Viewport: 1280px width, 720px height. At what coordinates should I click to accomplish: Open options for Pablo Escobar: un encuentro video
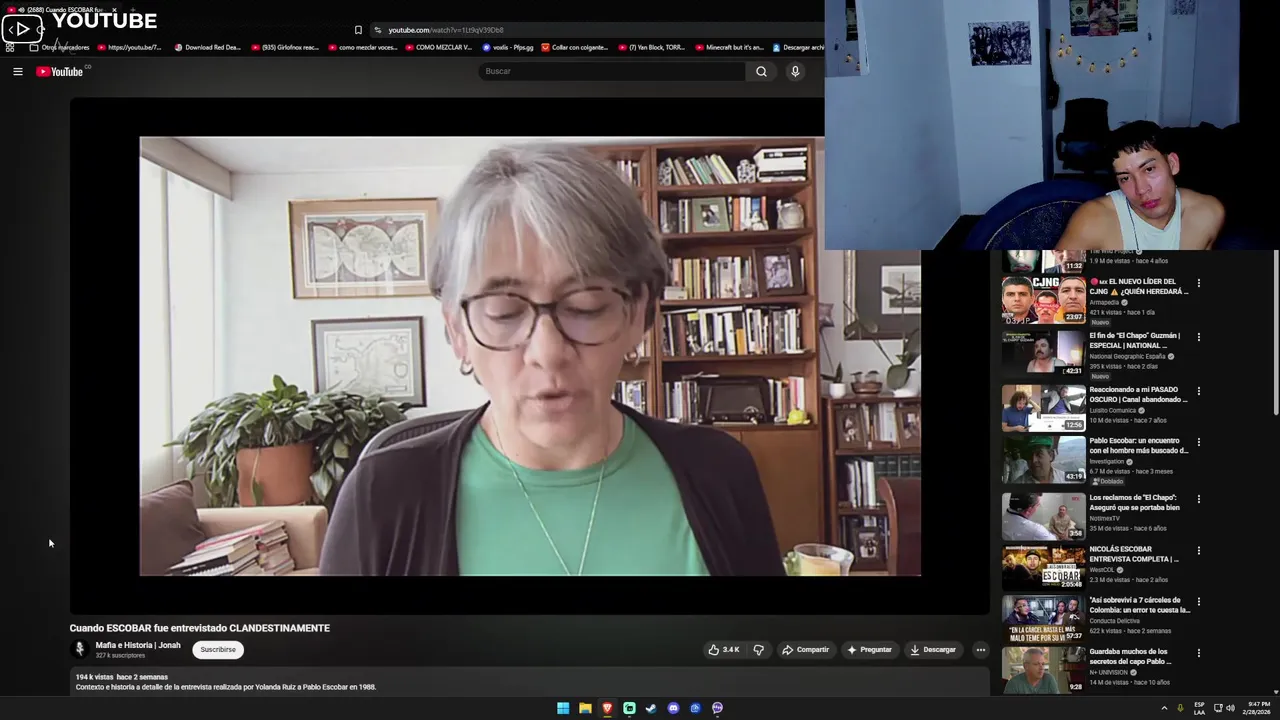pos(1198,442)
